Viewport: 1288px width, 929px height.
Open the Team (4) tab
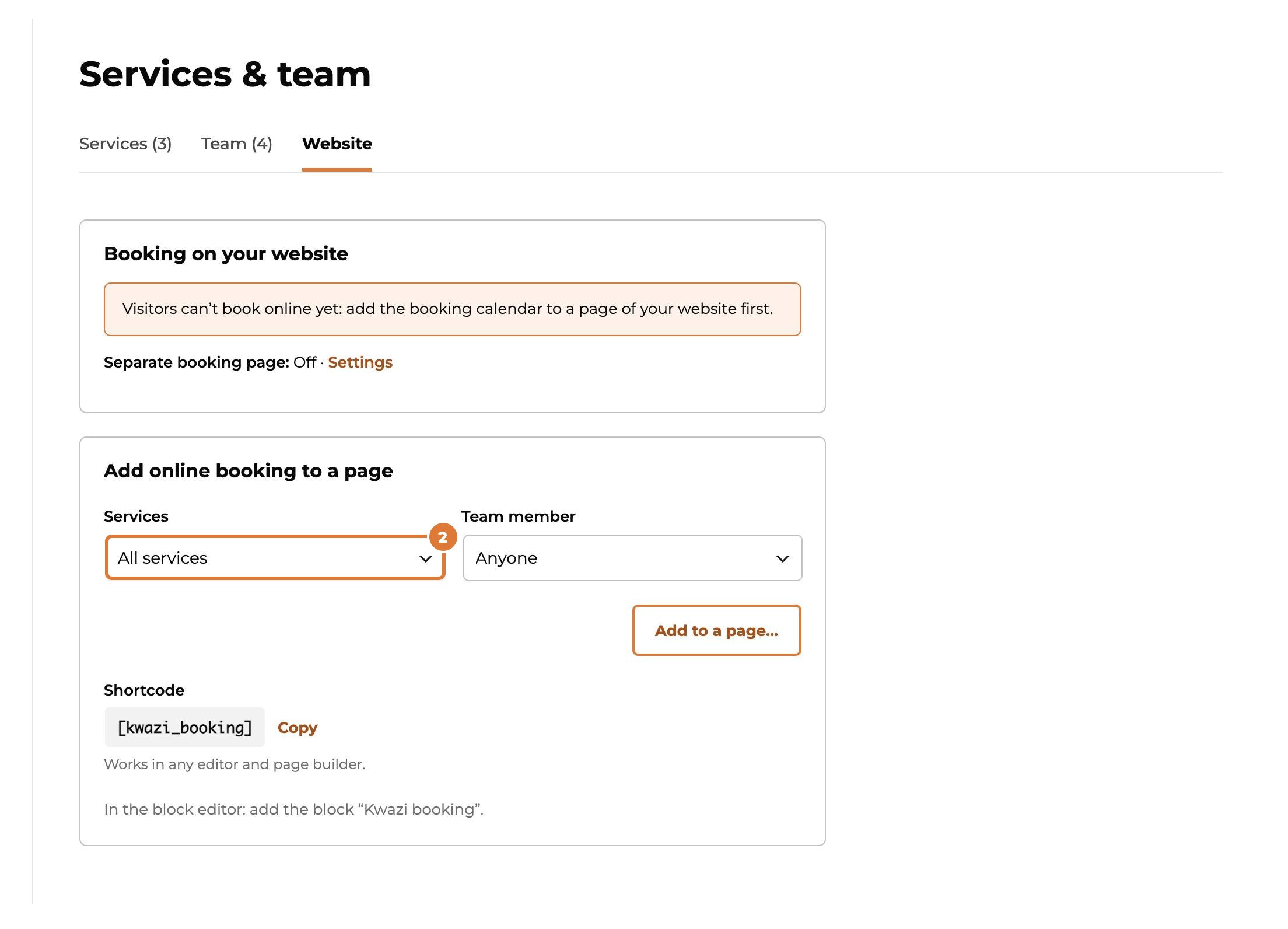237,144
